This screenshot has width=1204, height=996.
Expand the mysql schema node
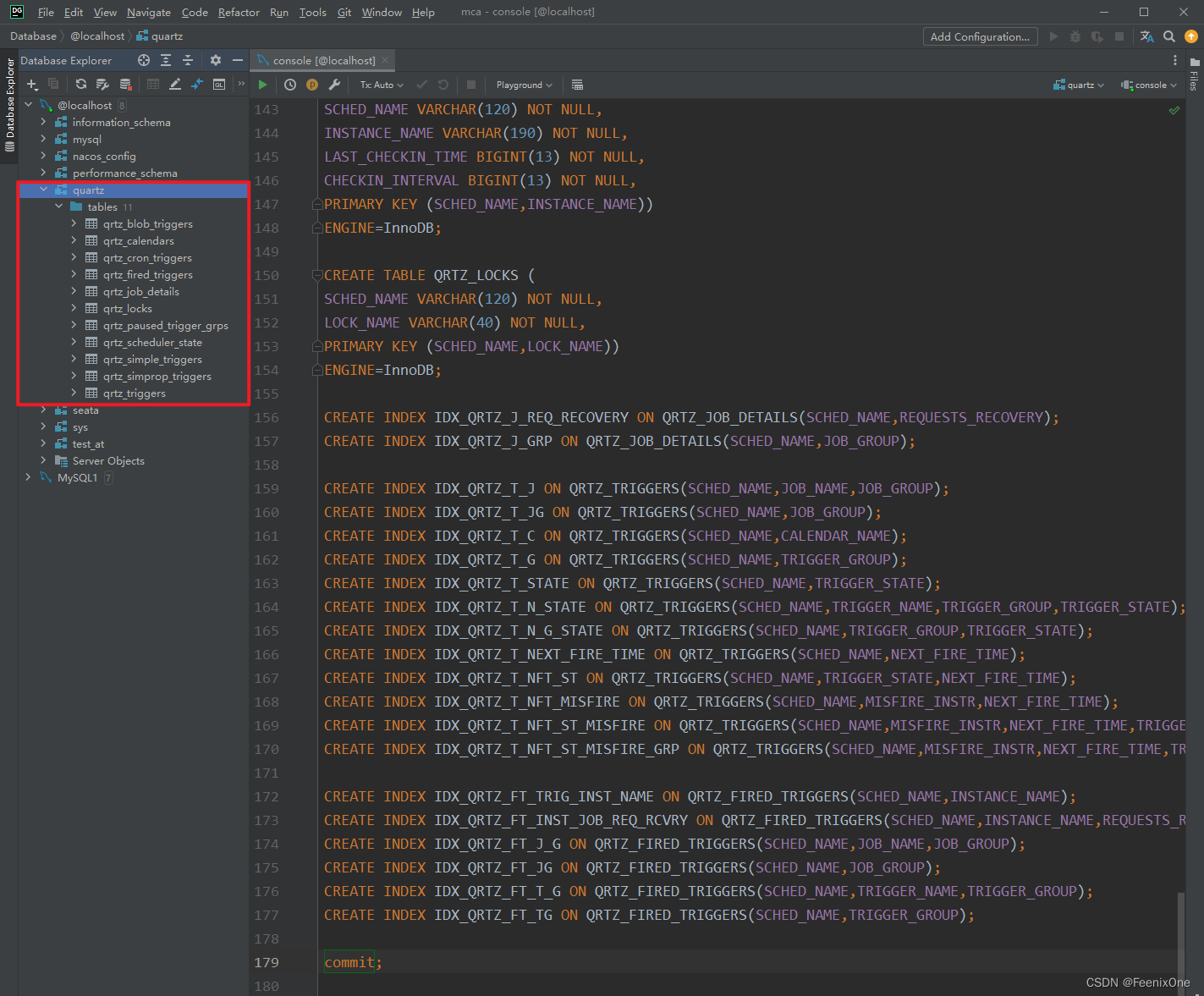point(43,139)
